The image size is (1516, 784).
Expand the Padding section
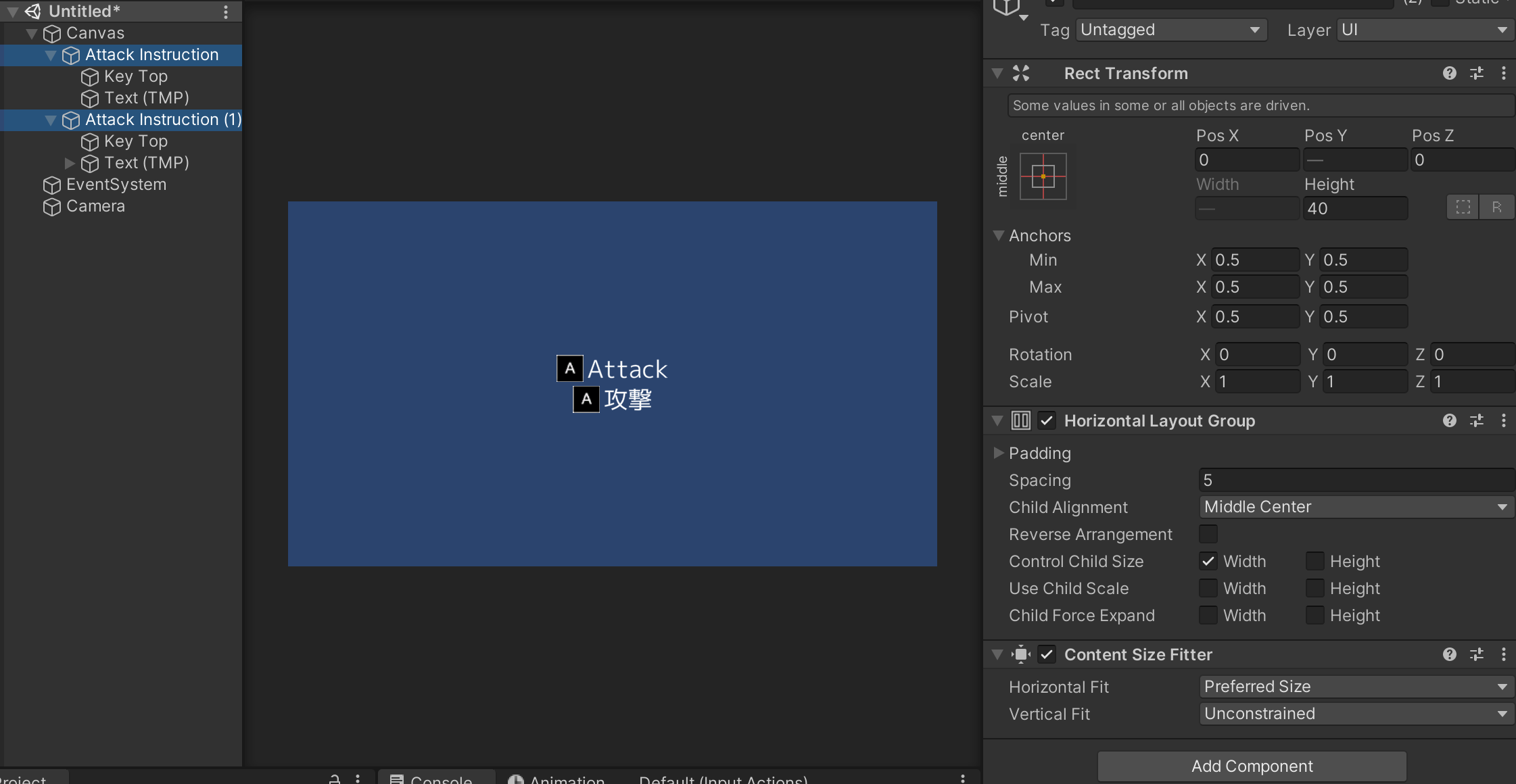pos(999,453)
